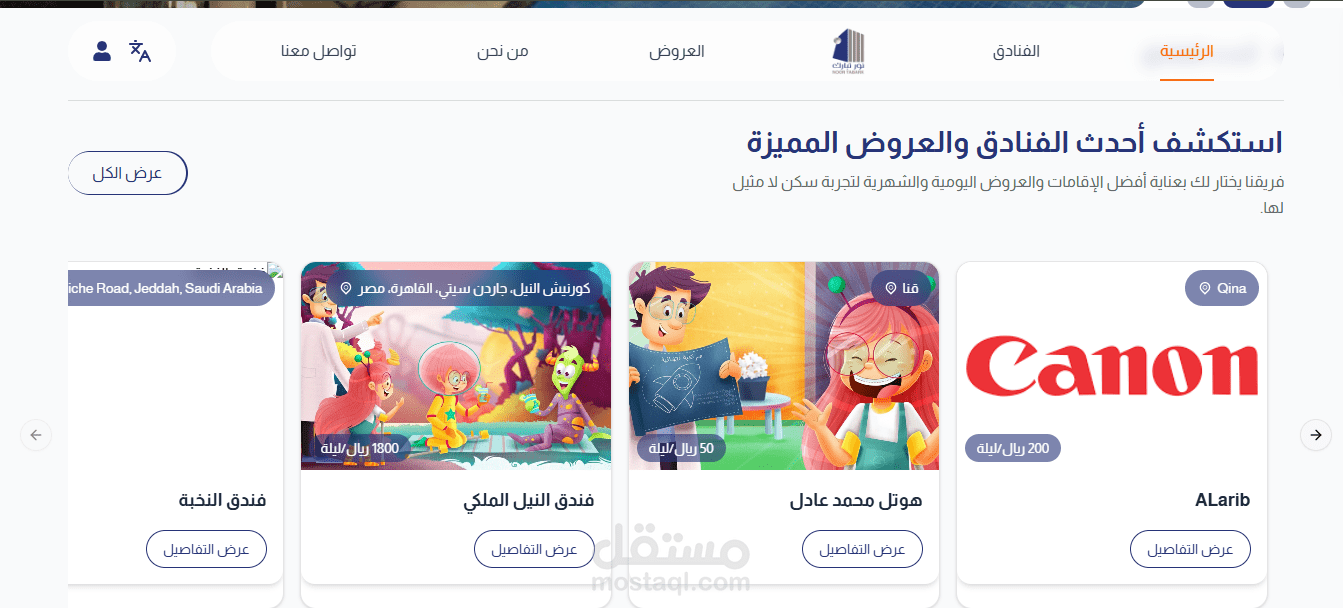View details of فندق النيل الملكي
The width and height of the screenshot is (1343, 608).
[534, 549]
